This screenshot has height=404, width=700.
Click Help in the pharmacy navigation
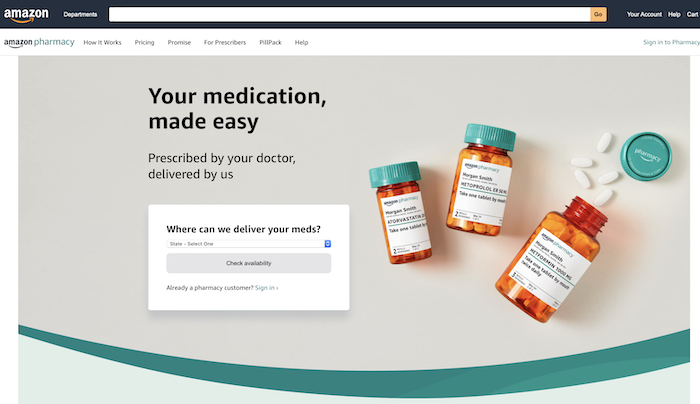(x=301, y=42)
